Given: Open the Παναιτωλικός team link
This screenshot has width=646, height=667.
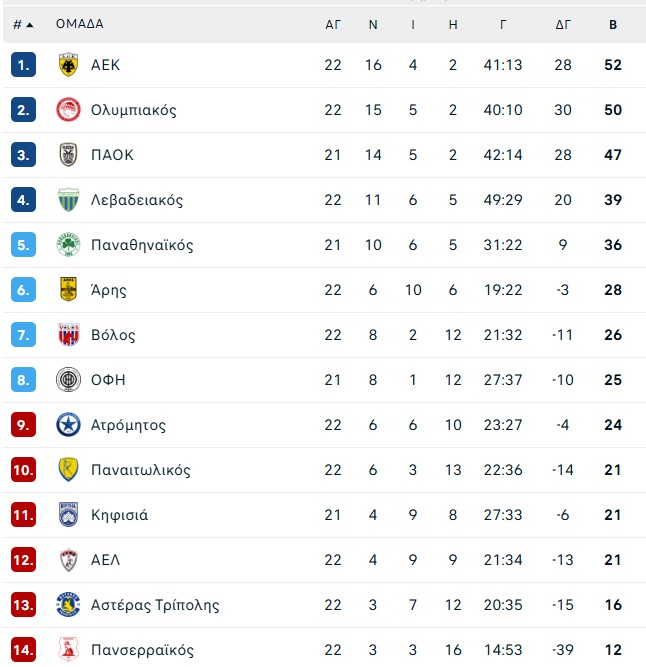Looking at the screenshot, I should 140,470.
